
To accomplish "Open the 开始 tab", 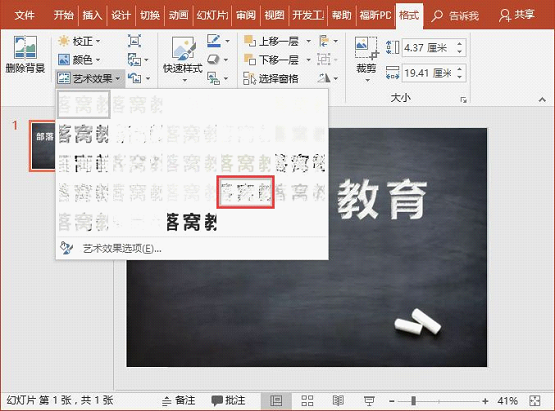I will point(64,15).
